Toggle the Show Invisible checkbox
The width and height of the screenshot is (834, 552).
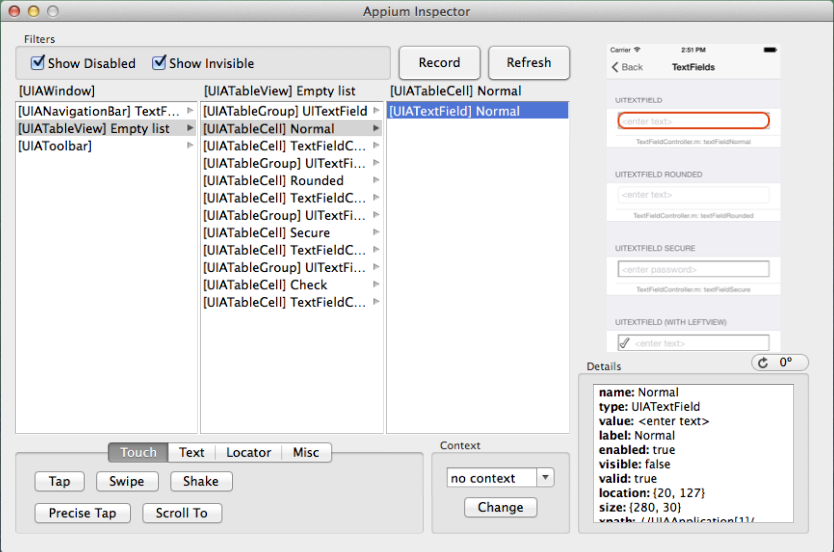159,63
